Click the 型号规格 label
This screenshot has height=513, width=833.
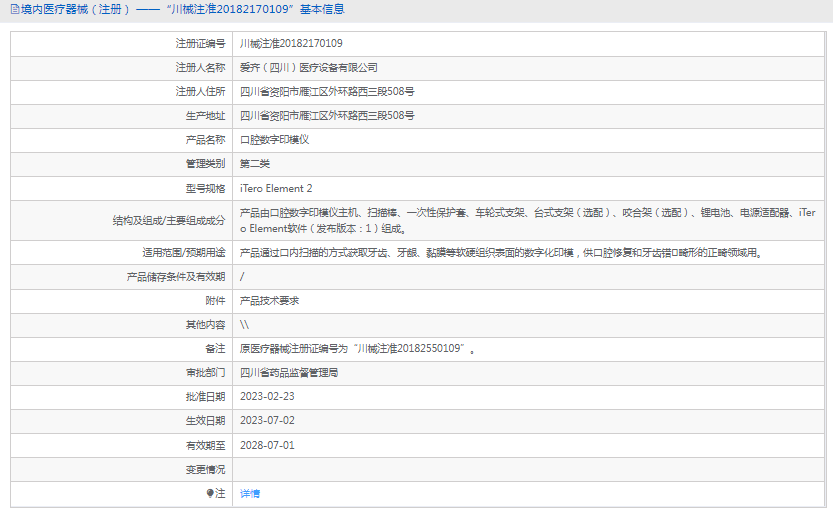205,188
